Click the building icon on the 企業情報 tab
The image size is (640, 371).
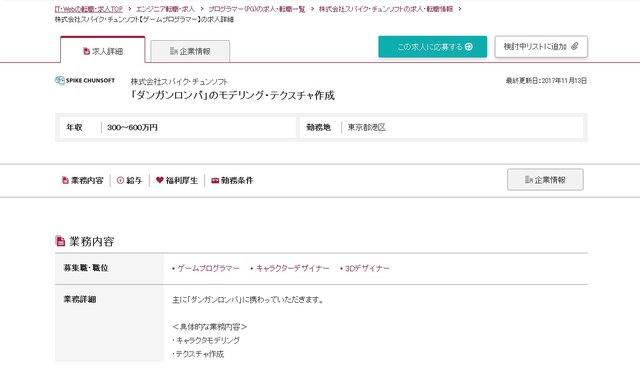click(x=173, y=51)
